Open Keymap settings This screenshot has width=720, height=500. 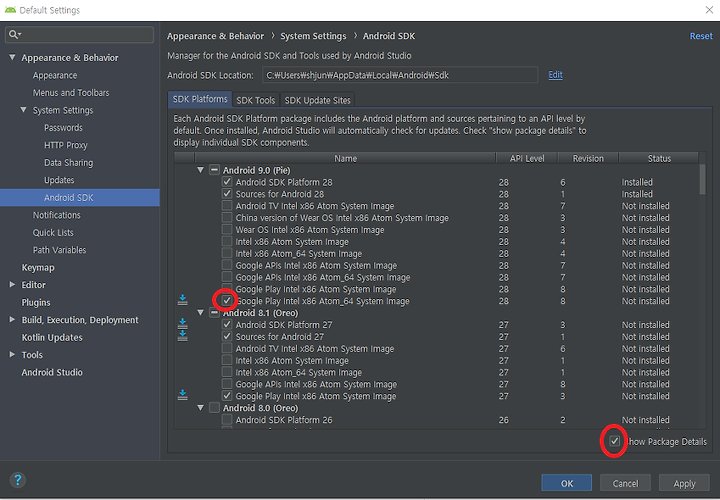[38, 267]
